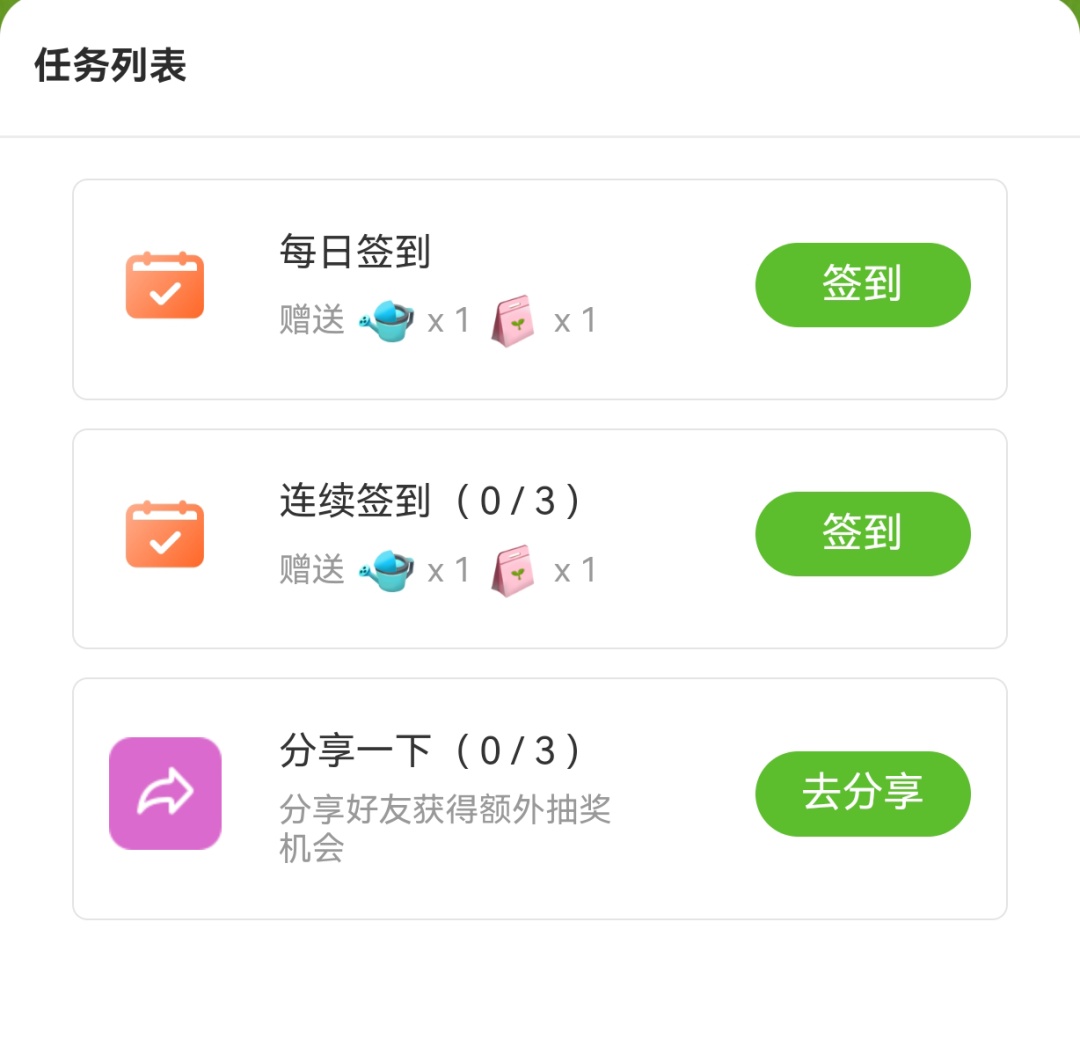Click the 赠送 label under 连续签到

[312, 571]
